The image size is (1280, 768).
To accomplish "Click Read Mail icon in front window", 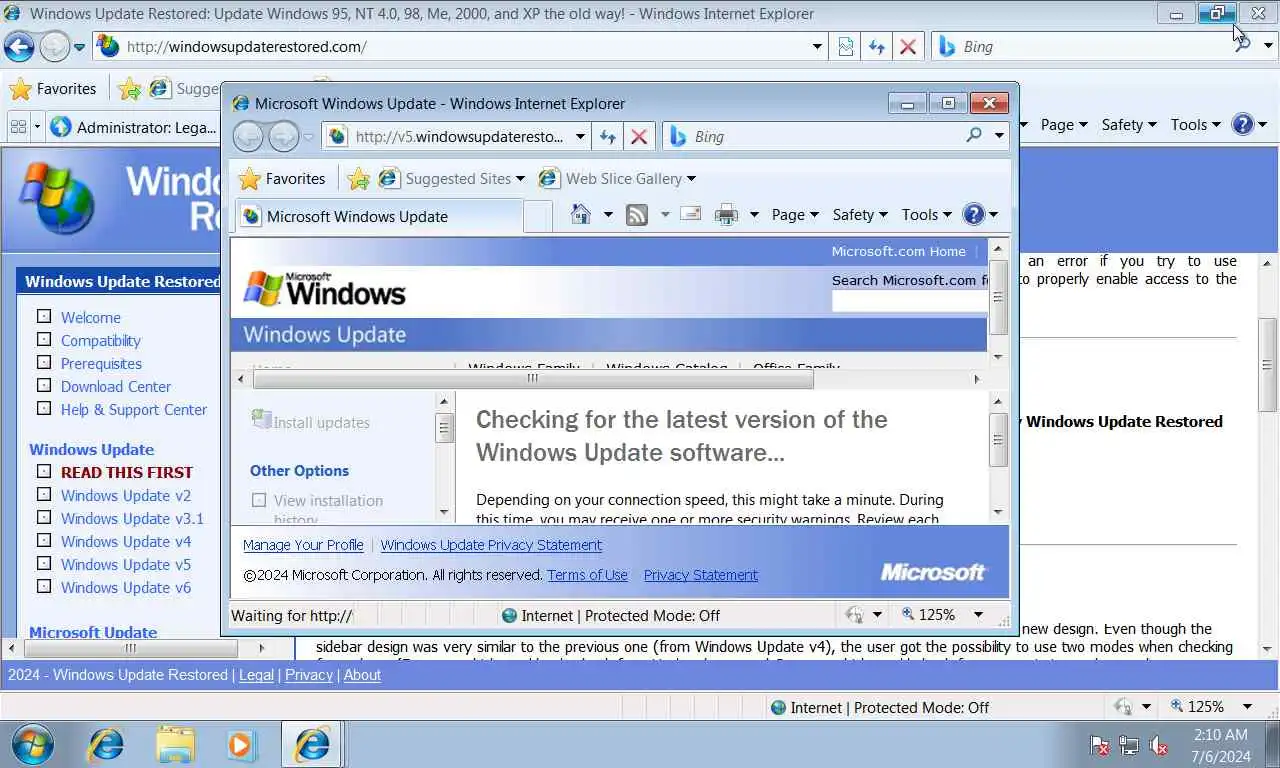I will coord(690,214).
